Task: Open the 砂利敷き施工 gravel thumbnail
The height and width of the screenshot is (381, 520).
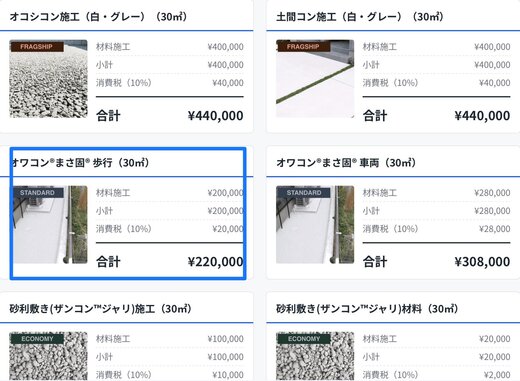Action: (x=48, y=356)
